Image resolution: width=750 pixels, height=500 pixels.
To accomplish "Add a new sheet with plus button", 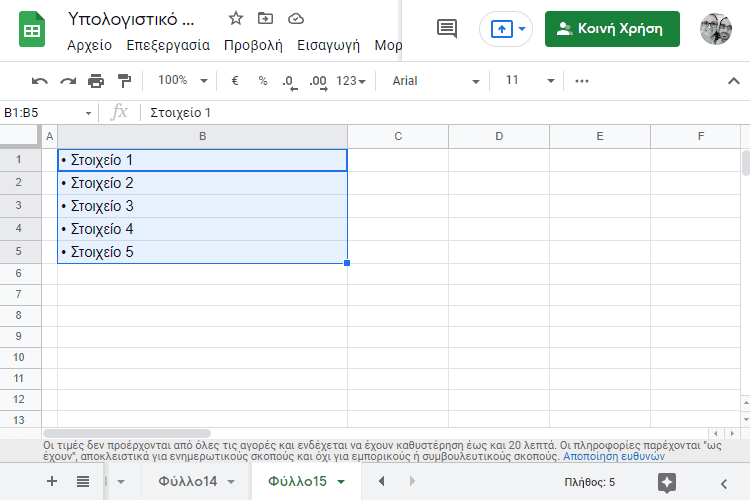I will 52,481.
